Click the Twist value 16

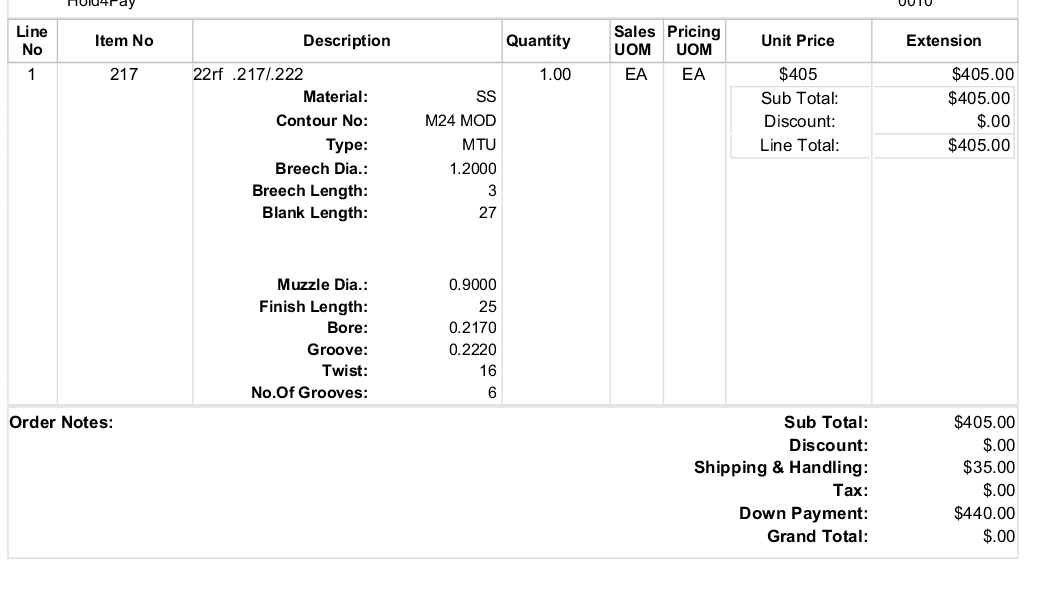tap(488, 371)
